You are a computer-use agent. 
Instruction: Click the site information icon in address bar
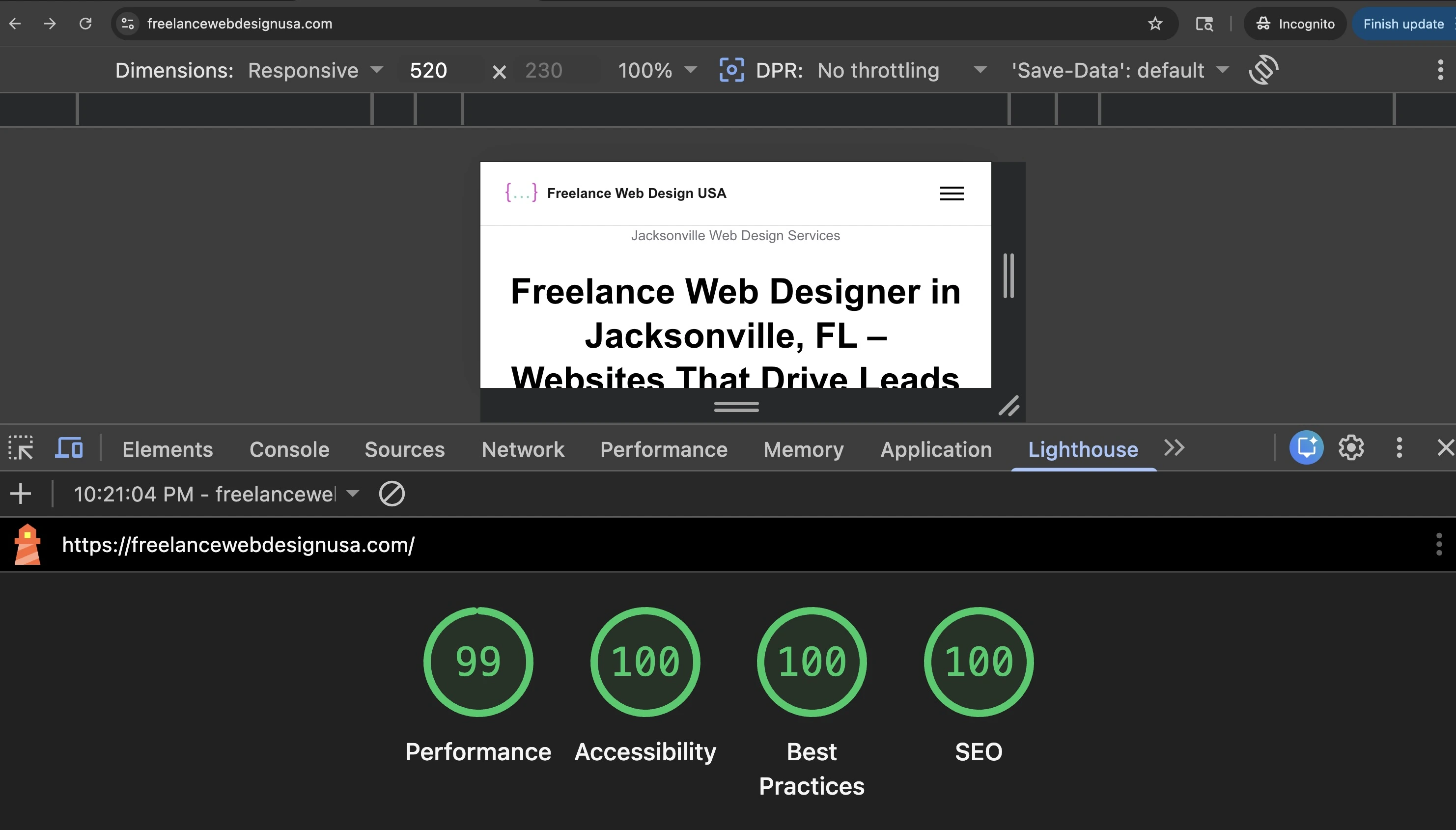[128, 24]
